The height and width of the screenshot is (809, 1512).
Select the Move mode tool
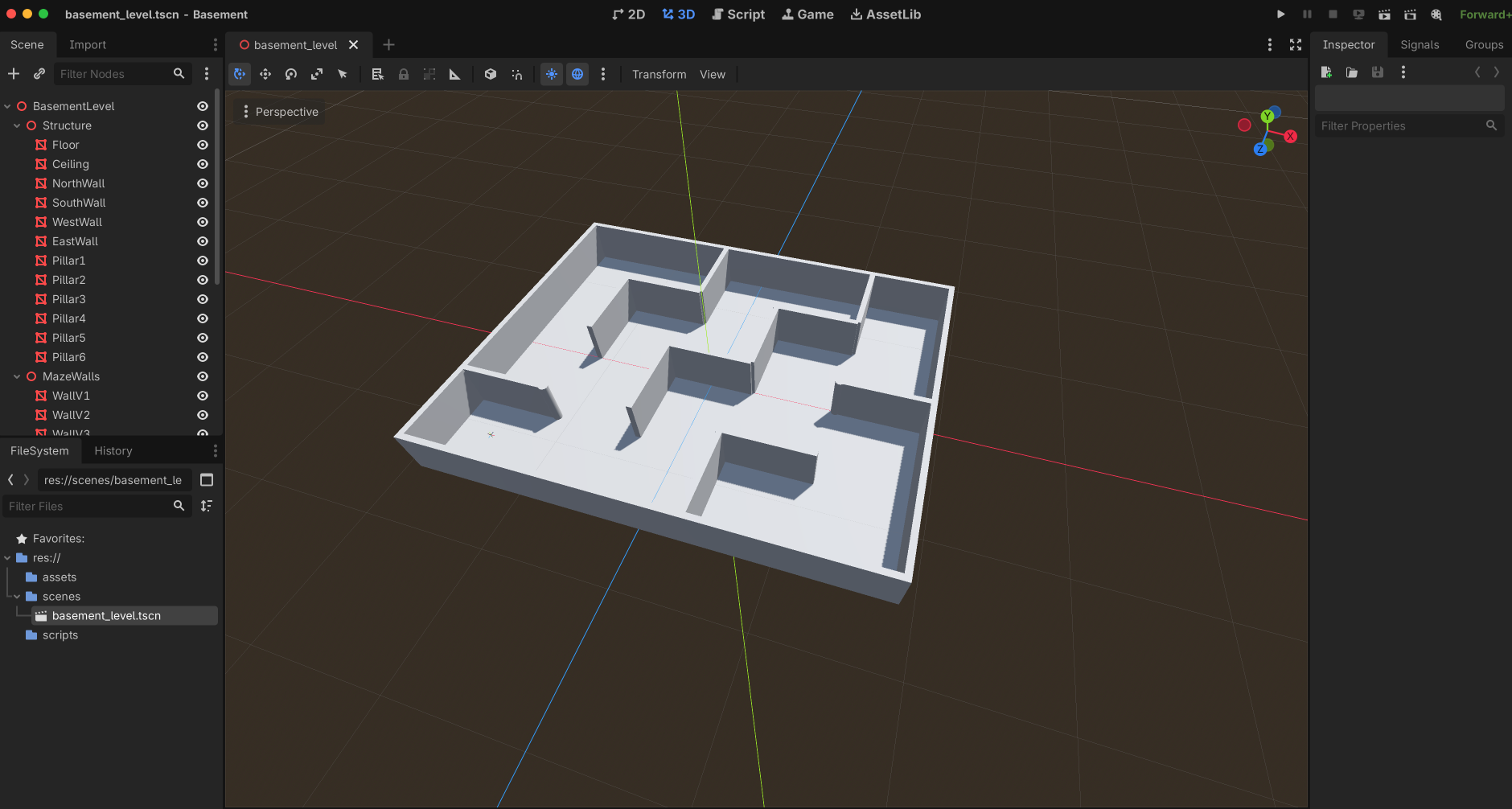(x=265, y=74)
